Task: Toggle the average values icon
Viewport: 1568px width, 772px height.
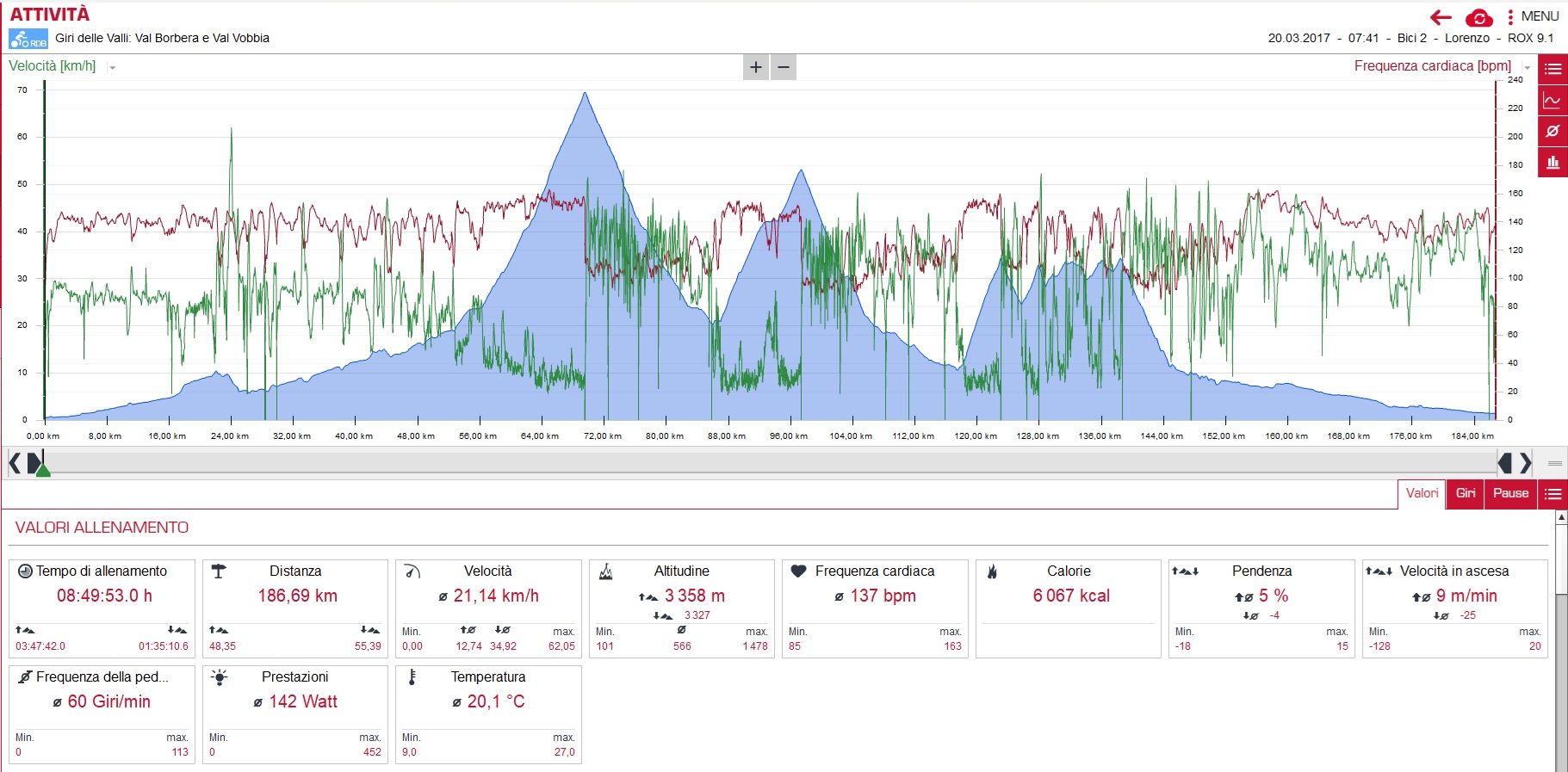Action: pos(1553,131)
